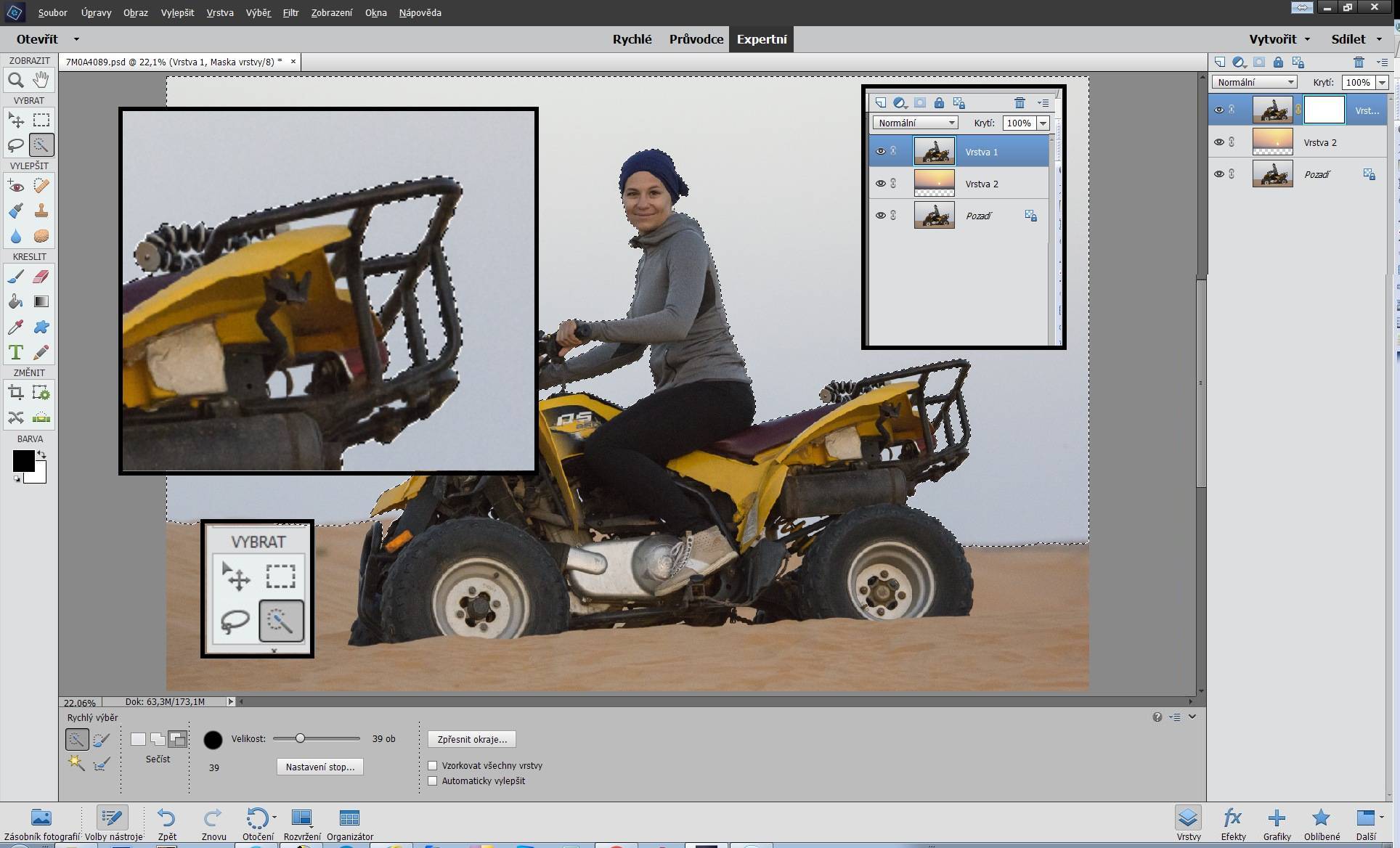Enable Automaticky vylepšit checkbox

(433, 781)
